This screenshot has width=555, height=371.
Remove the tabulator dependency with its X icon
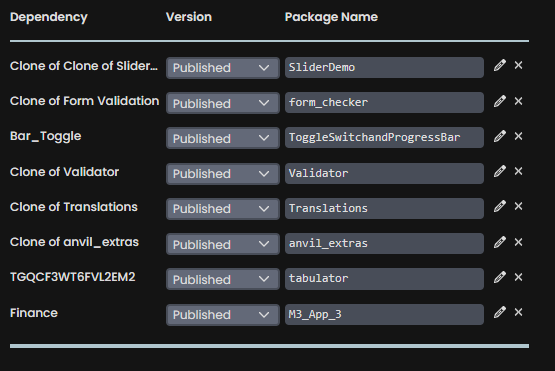[518, 277]
